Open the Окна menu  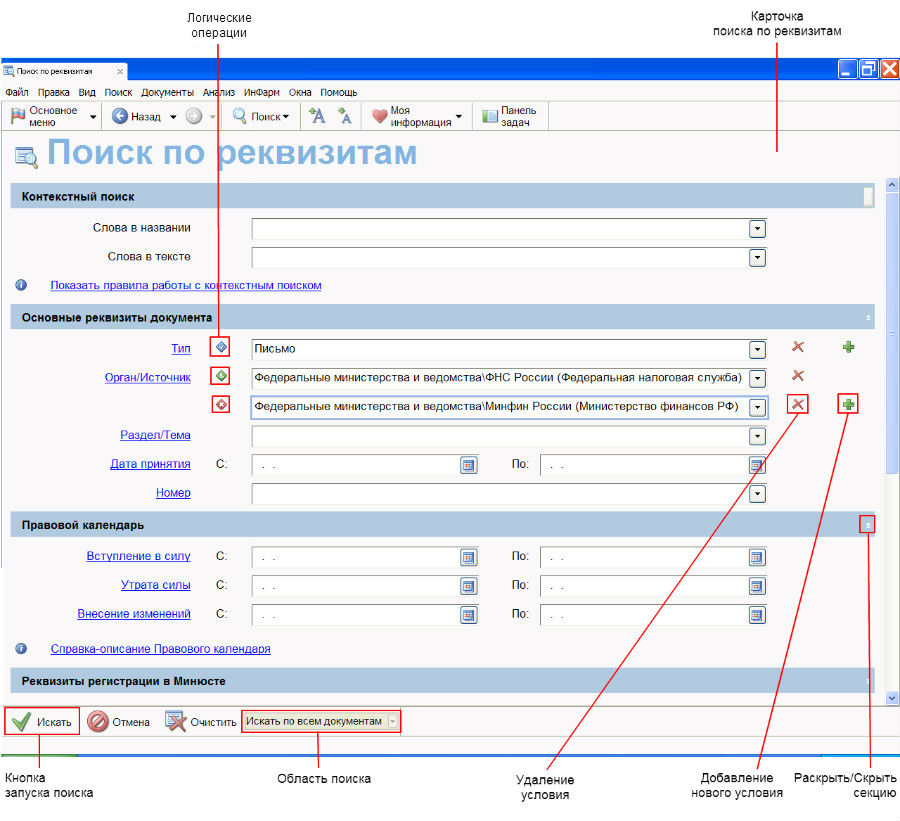300,92
